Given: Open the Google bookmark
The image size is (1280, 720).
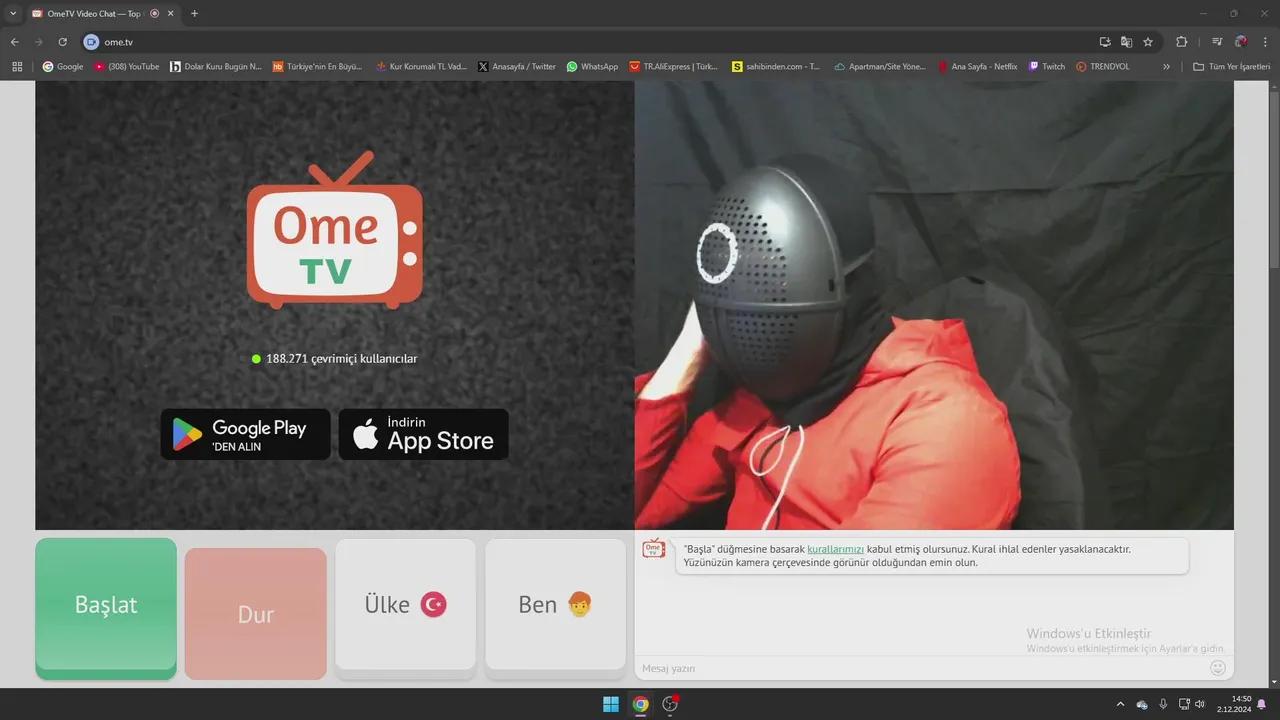Looking at the screenshot, I should coord(62,67).
